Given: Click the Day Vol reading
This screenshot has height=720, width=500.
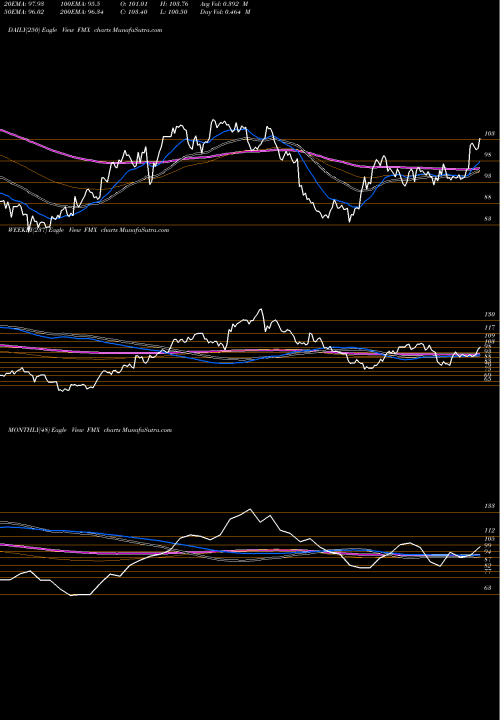Looking at the screenshot, I should click(225, 12).
